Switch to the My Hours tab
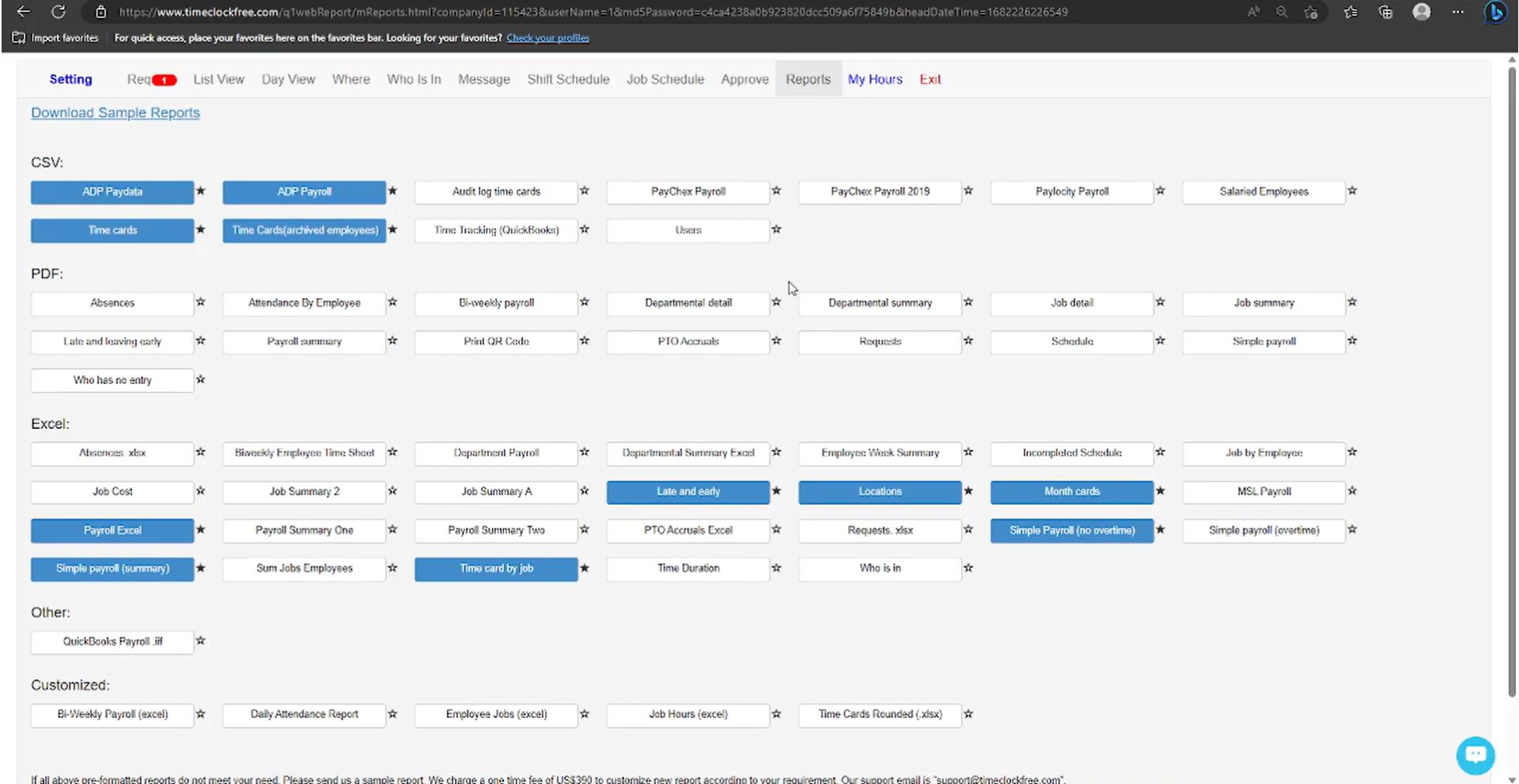This screenshot has height=784, width=1519. point(874,79)
